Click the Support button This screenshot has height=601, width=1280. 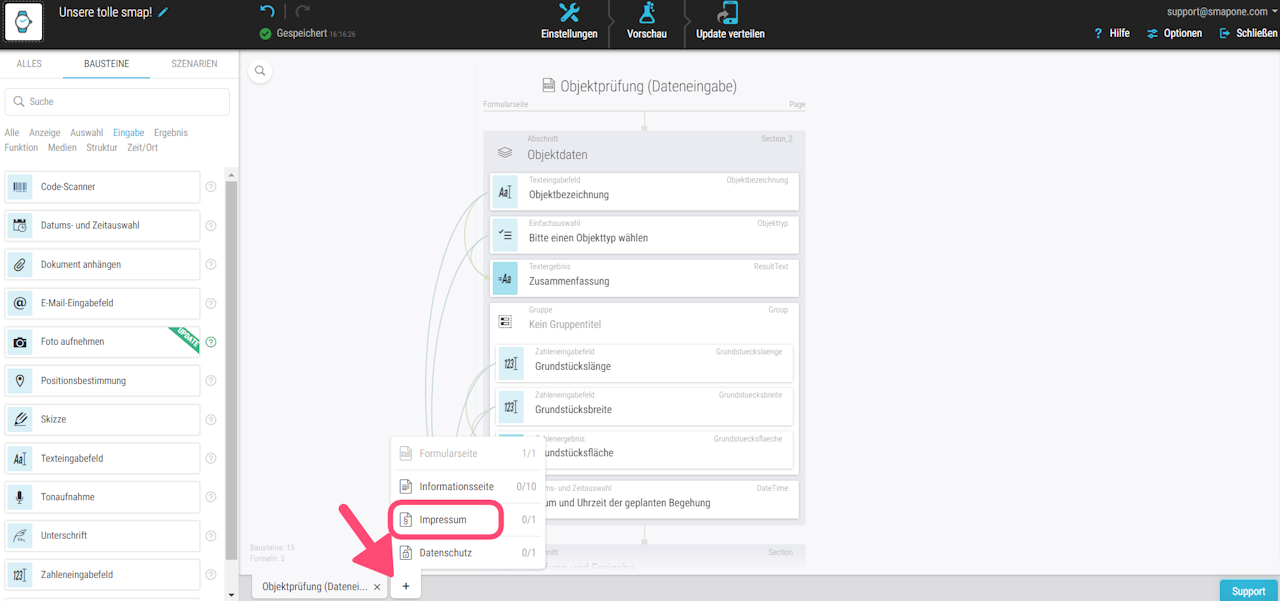coord(1248,591)
